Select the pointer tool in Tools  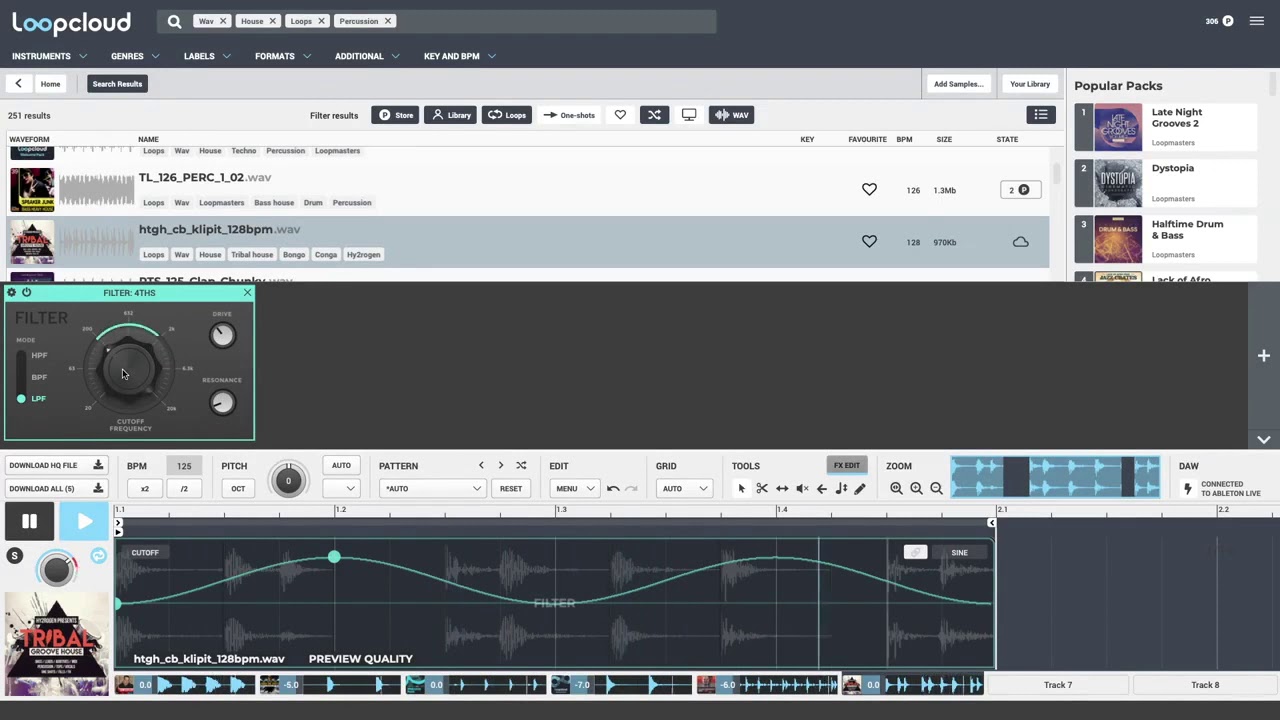[x=741, y=489]
